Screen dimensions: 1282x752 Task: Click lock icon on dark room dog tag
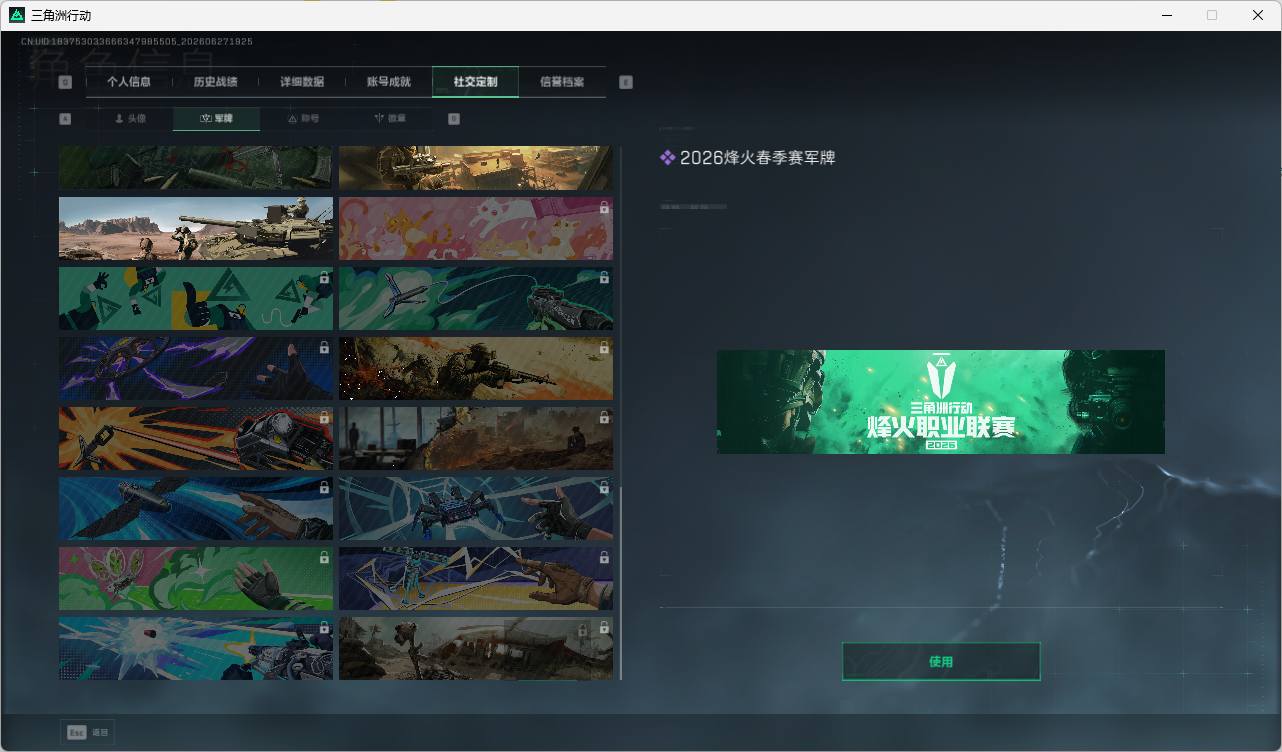604,418
